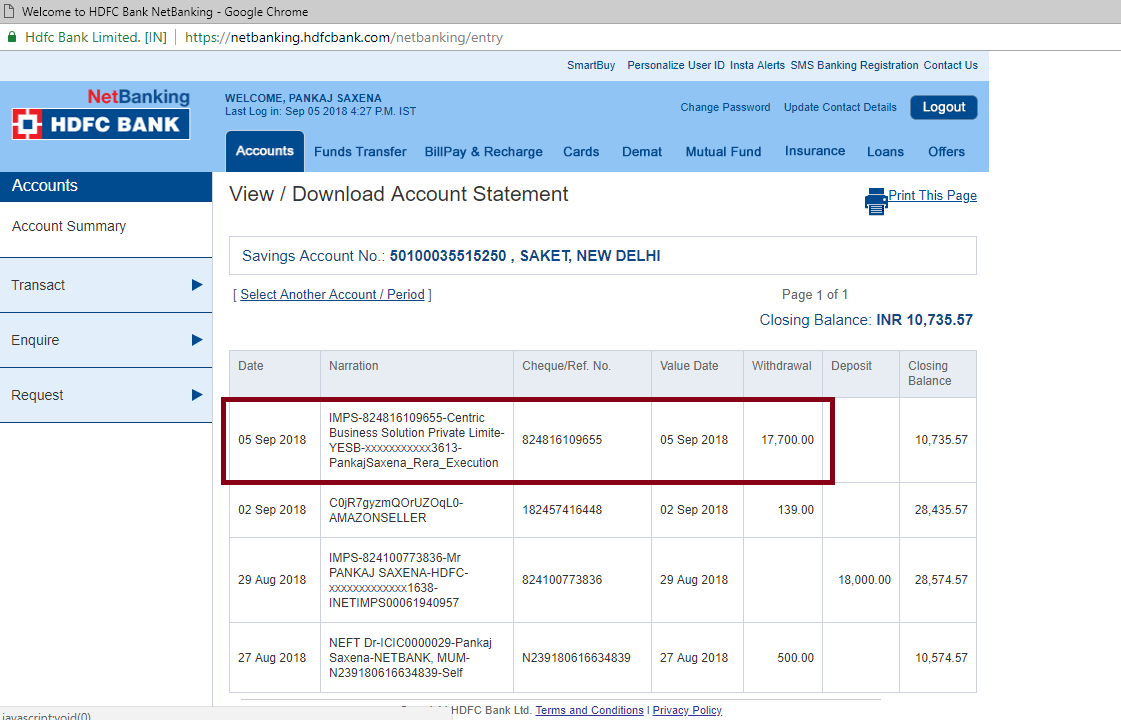Expand the Enquire menu arrow

point(197,340)
